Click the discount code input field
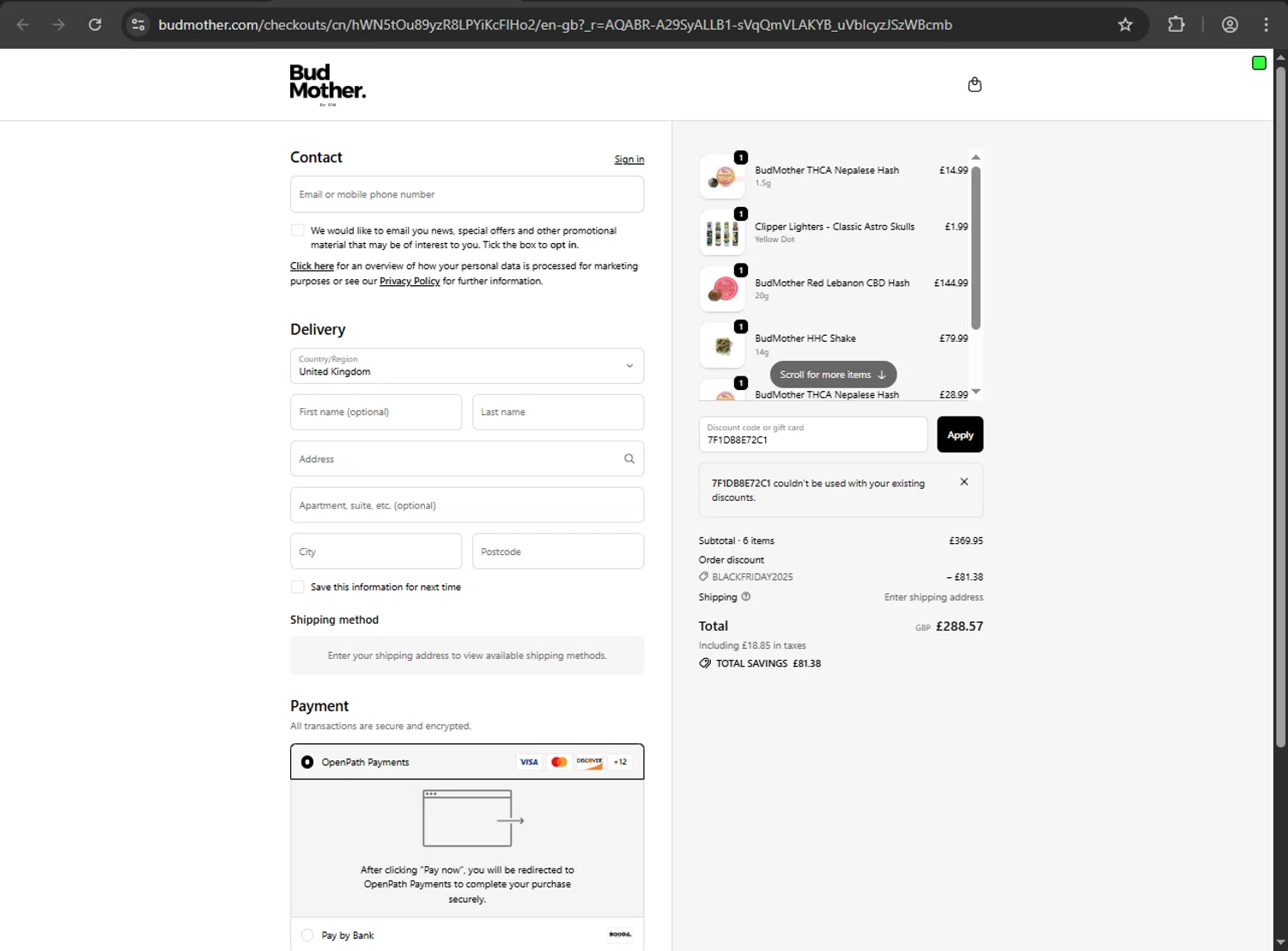This screenshot has height=951, width=1288. [813, 435]
